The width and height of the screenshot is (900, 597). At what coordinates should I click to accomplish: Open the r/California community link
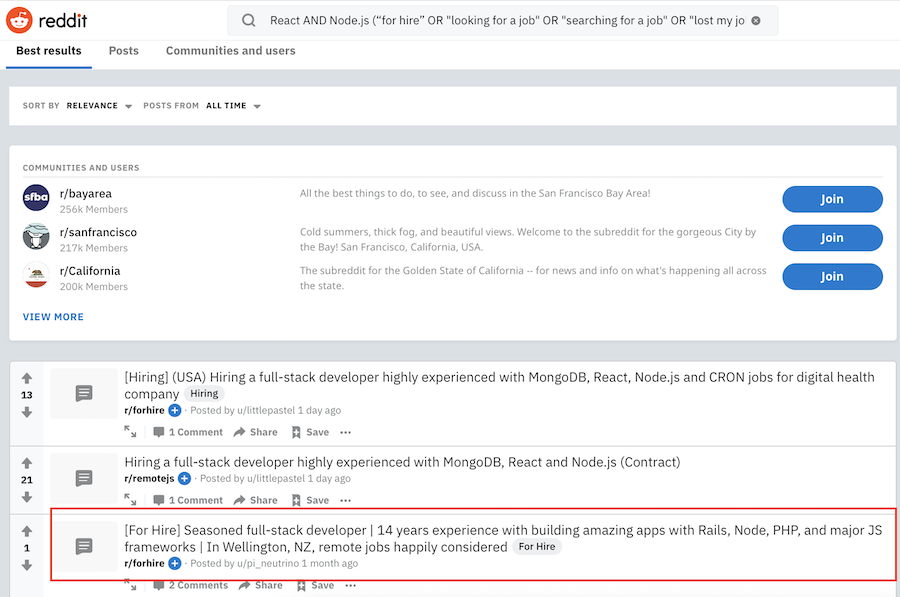[90, 270]
